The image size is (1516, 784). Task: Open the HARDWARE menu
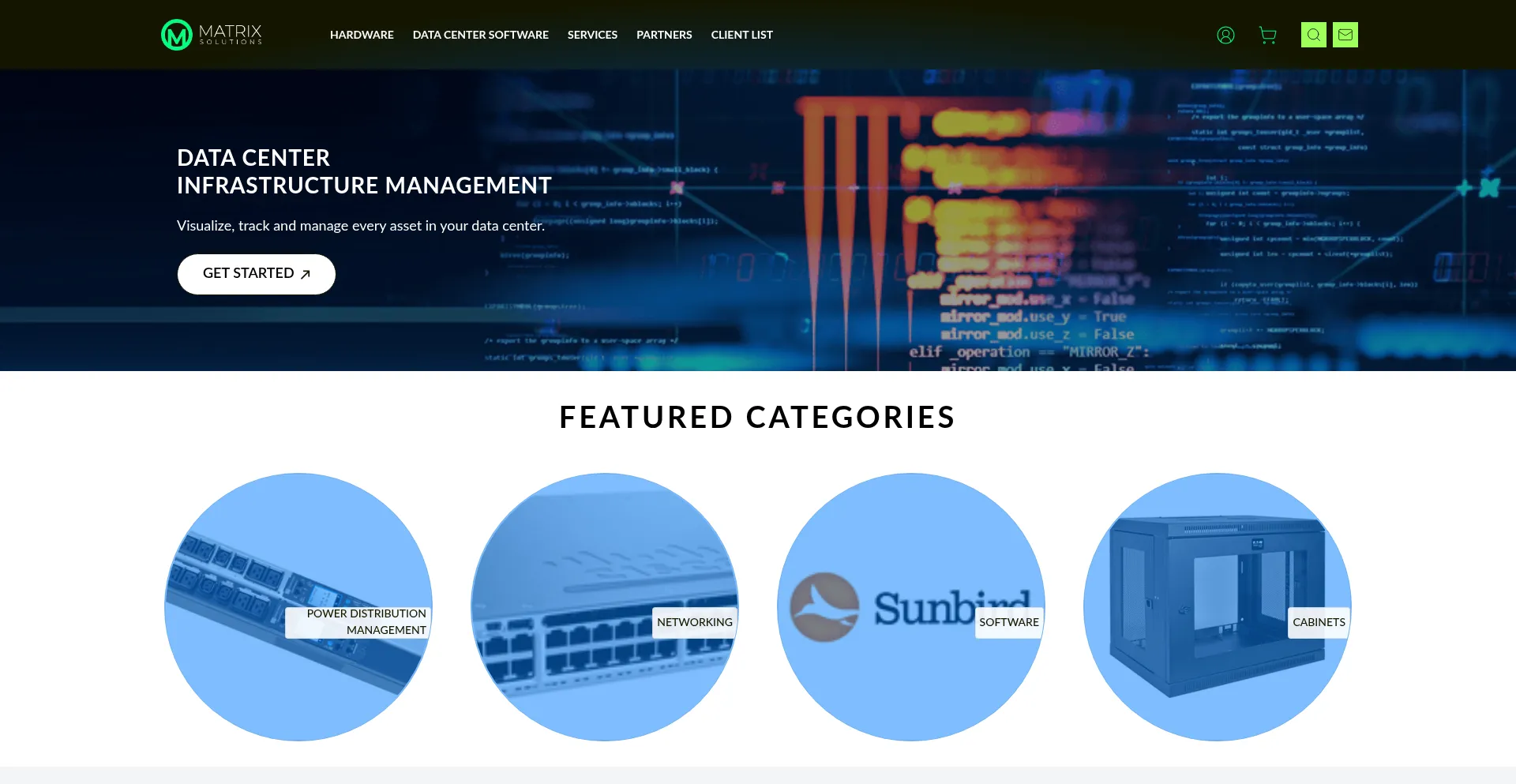(362, 35)
